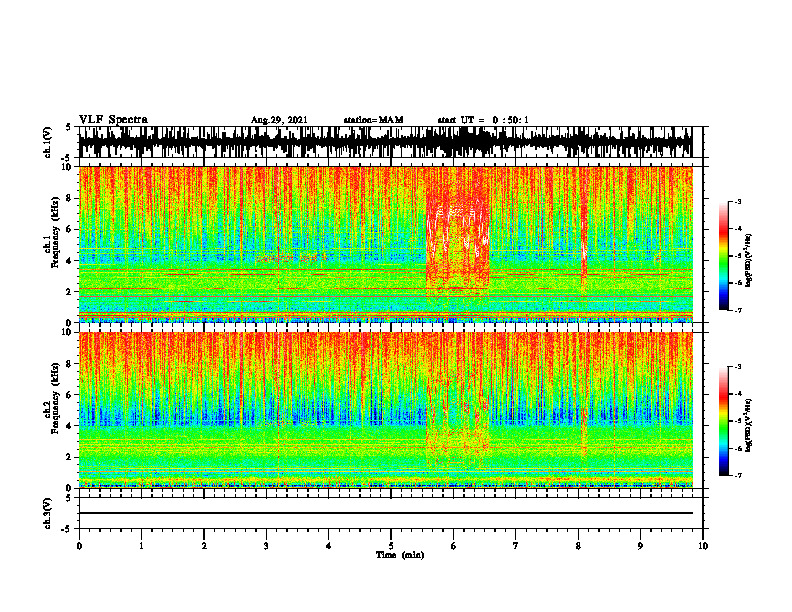Click the time axis tick label "6"

point(454,546)
